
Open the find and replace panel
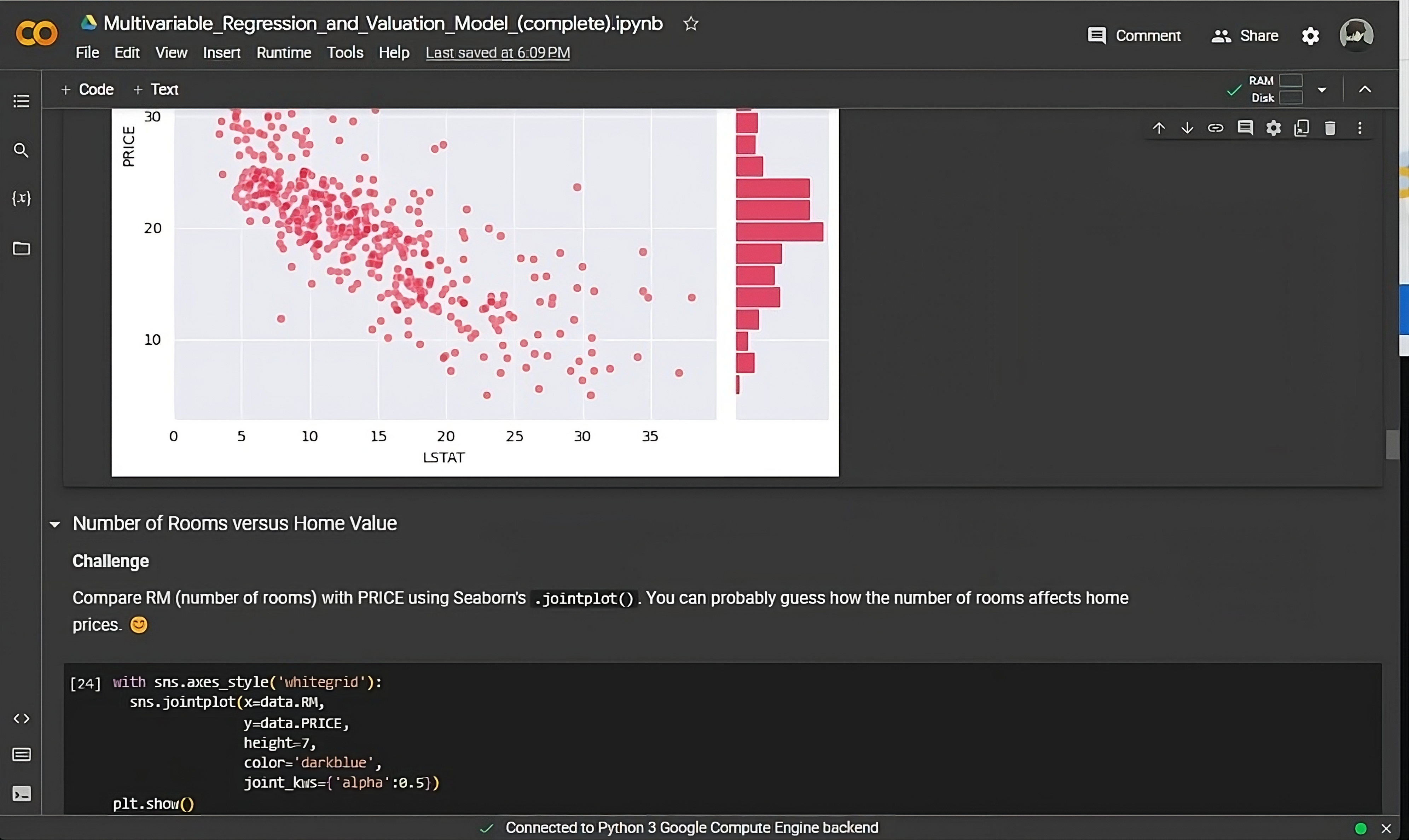pos(21,150)
